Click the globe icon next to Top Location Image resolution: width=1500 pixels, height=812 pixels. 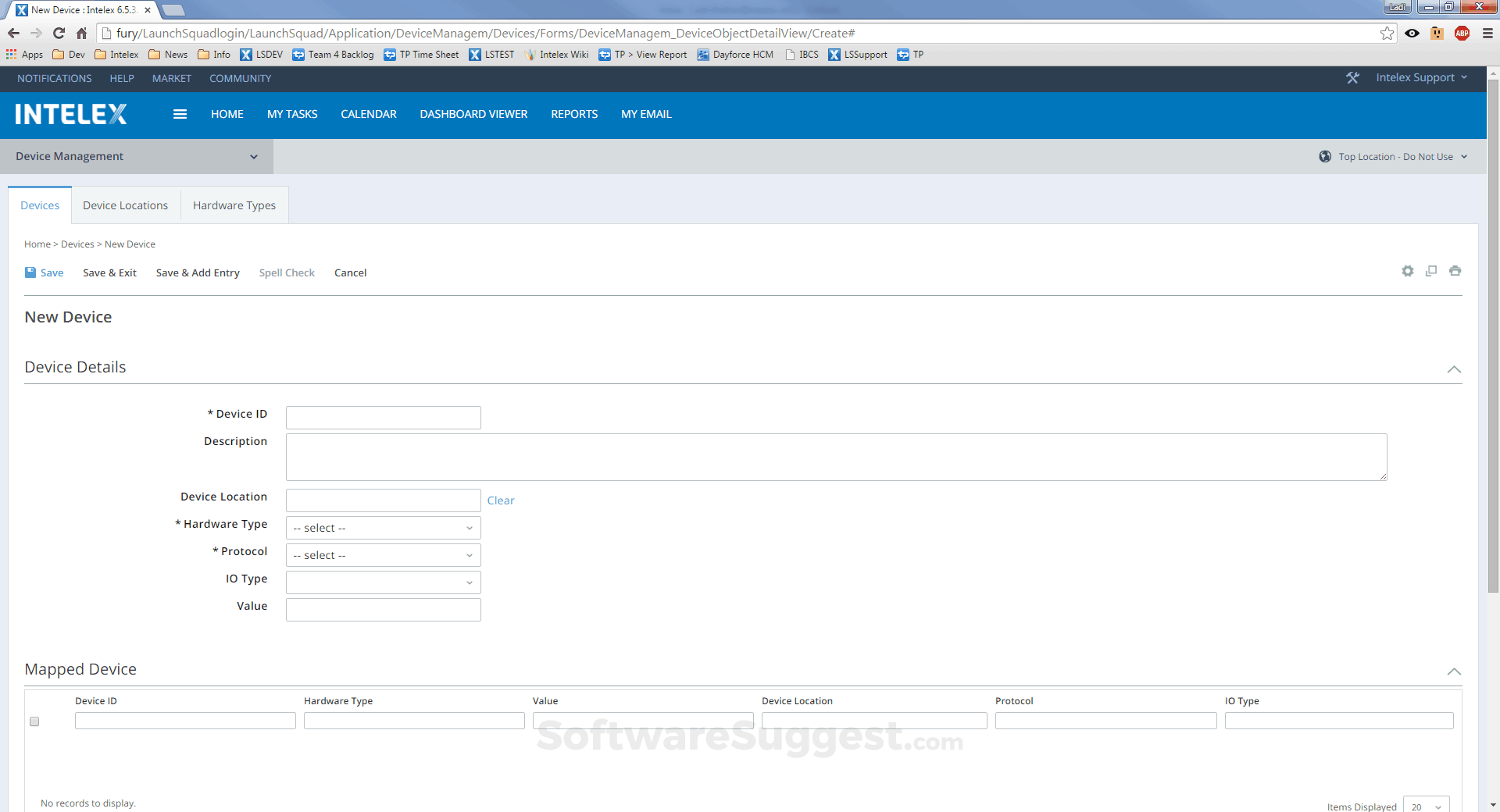[x=1325, y=156]
